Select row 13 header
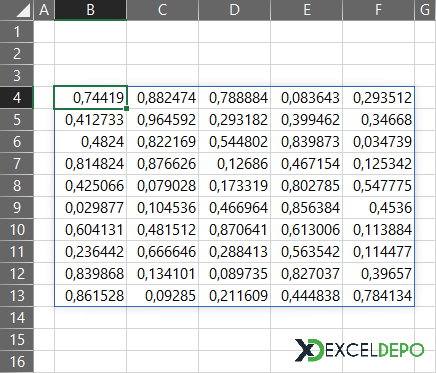The image size is (436, 373). coord(17,296)
